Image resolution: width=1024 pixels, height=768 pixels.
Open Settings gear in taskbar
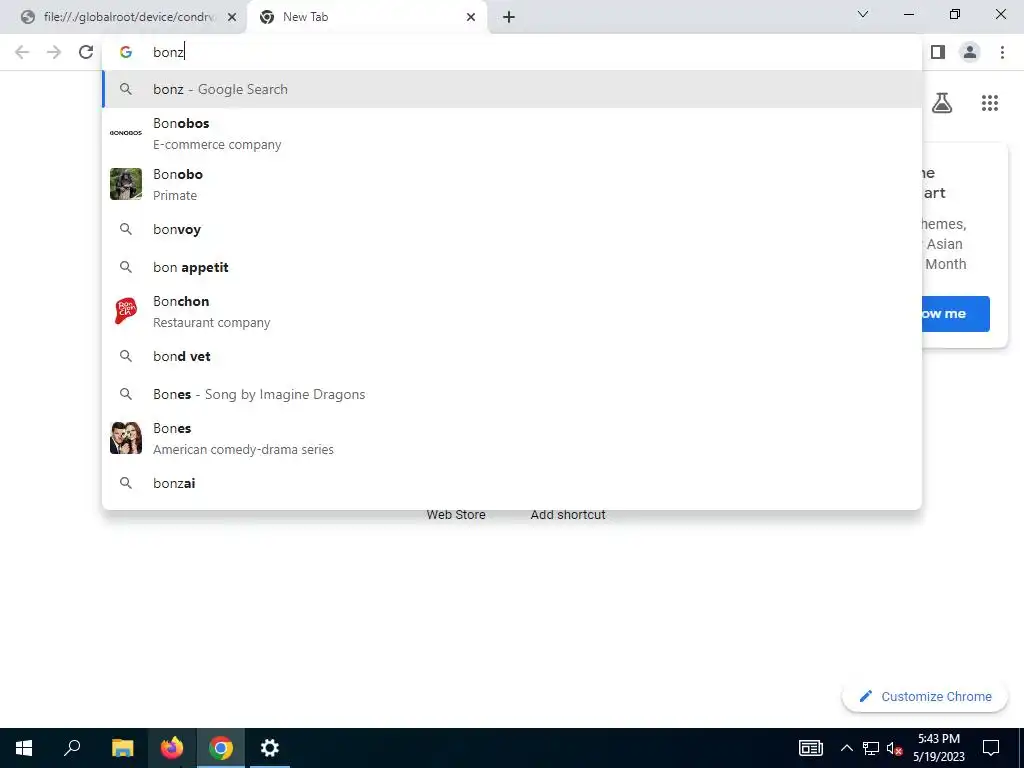[270, 748]
